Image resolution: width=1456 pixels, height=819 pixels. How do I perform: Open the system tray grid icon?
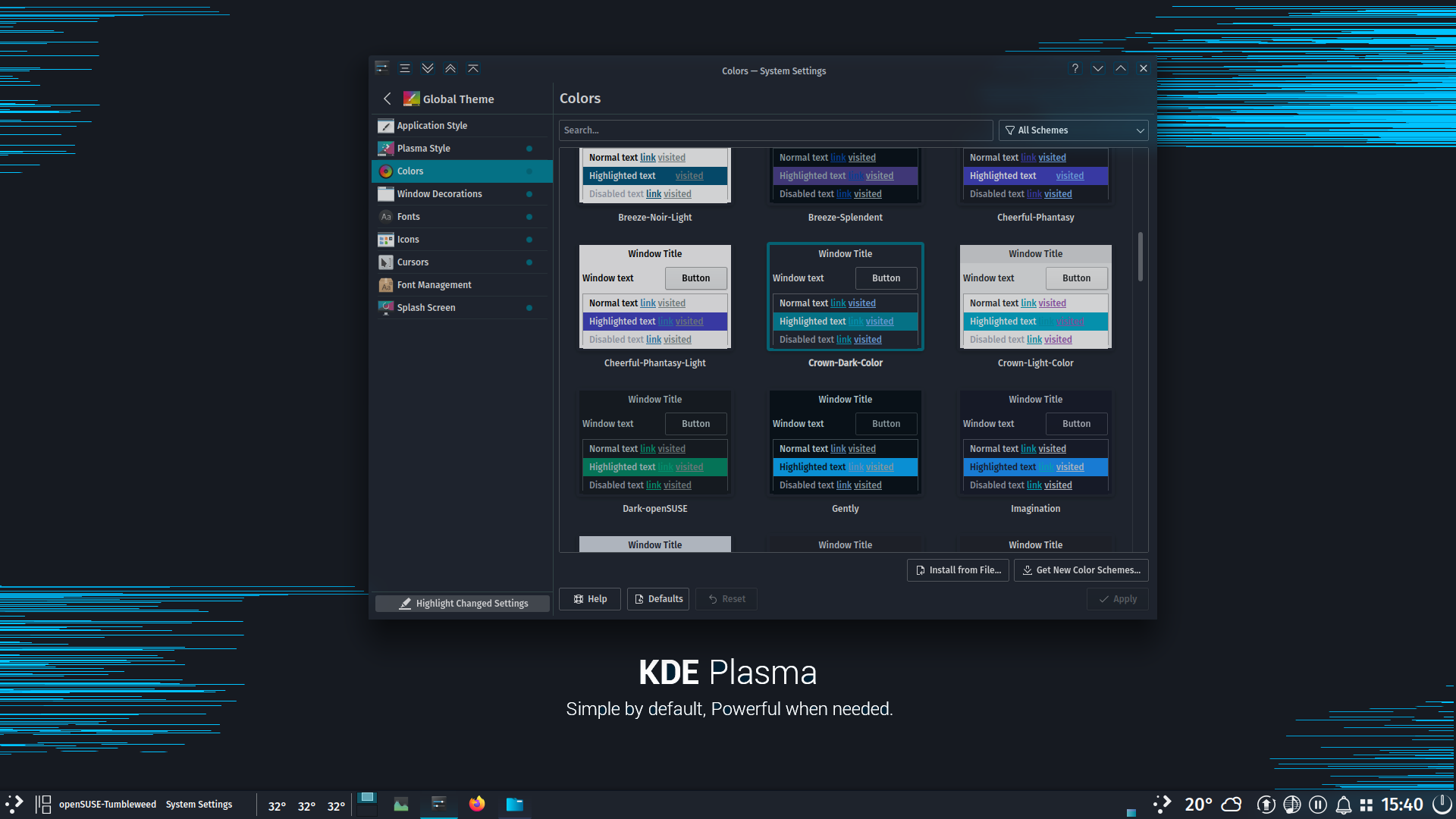[x=1367, y=805]
